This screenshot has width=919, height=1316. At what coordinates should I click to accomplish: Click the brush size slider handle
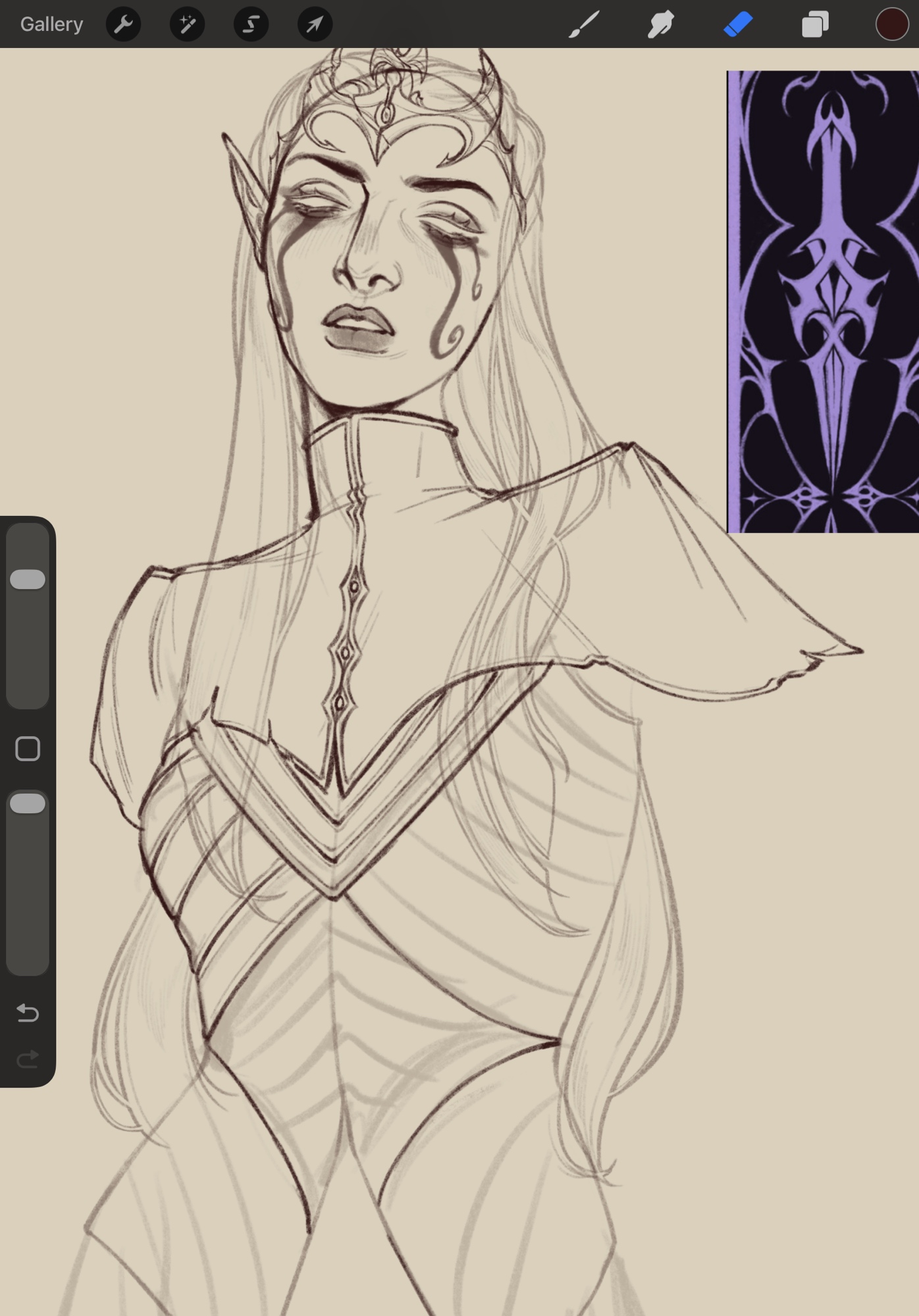click(x=28, y=579)
